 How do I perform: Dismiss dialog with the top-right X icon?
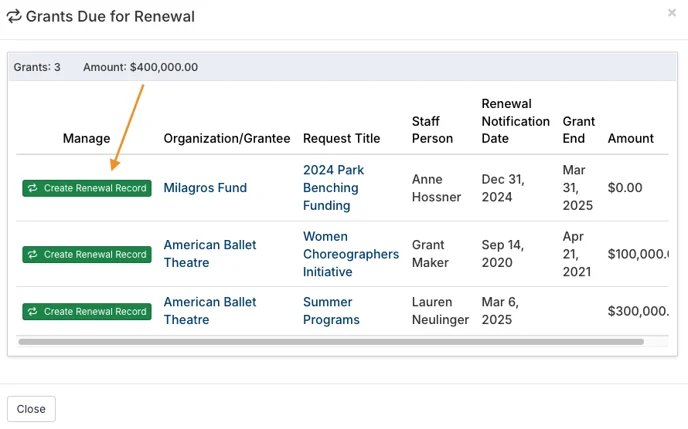(672, 13)
